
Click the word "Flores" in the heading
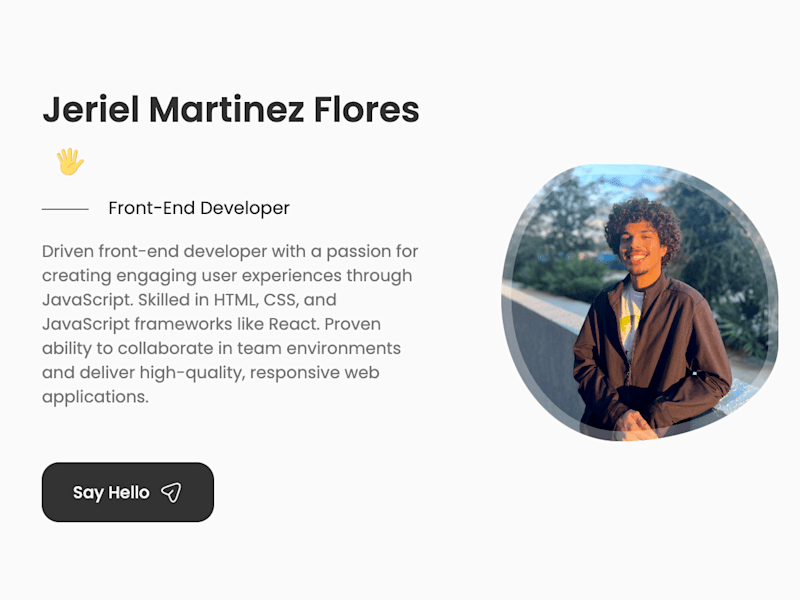[x=366, y=110]
